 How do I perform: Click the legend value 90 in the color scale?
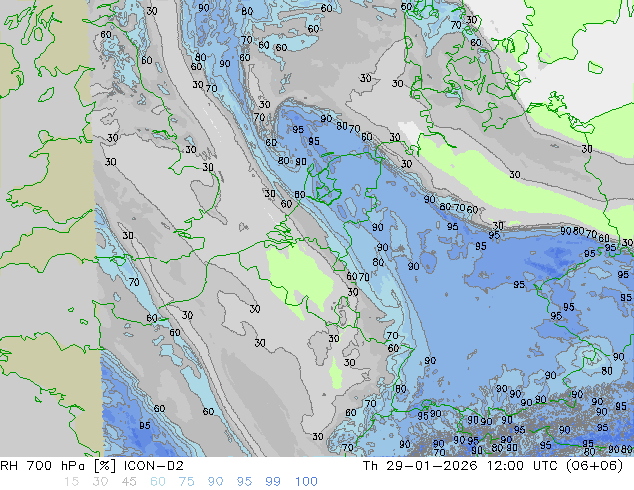[x=215, y=482]
